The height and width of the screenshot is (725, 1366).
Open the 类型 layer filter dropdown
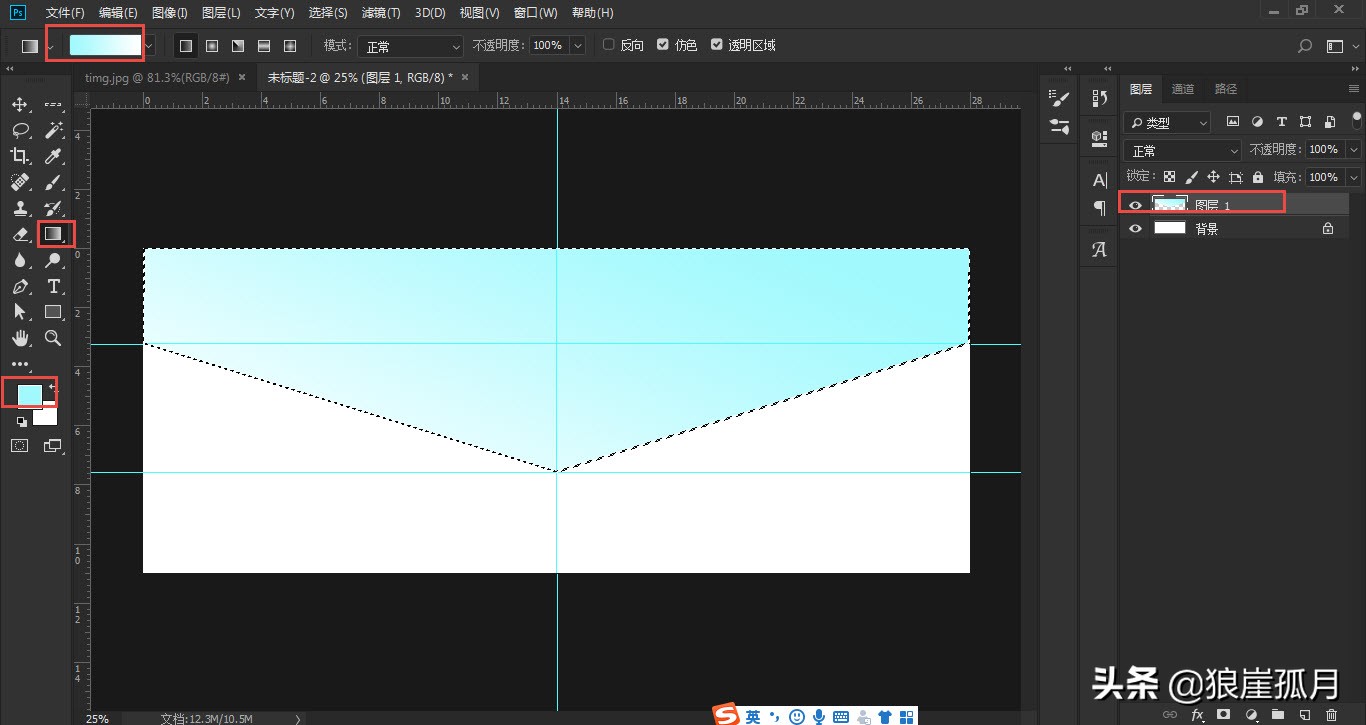(1167, 123)
